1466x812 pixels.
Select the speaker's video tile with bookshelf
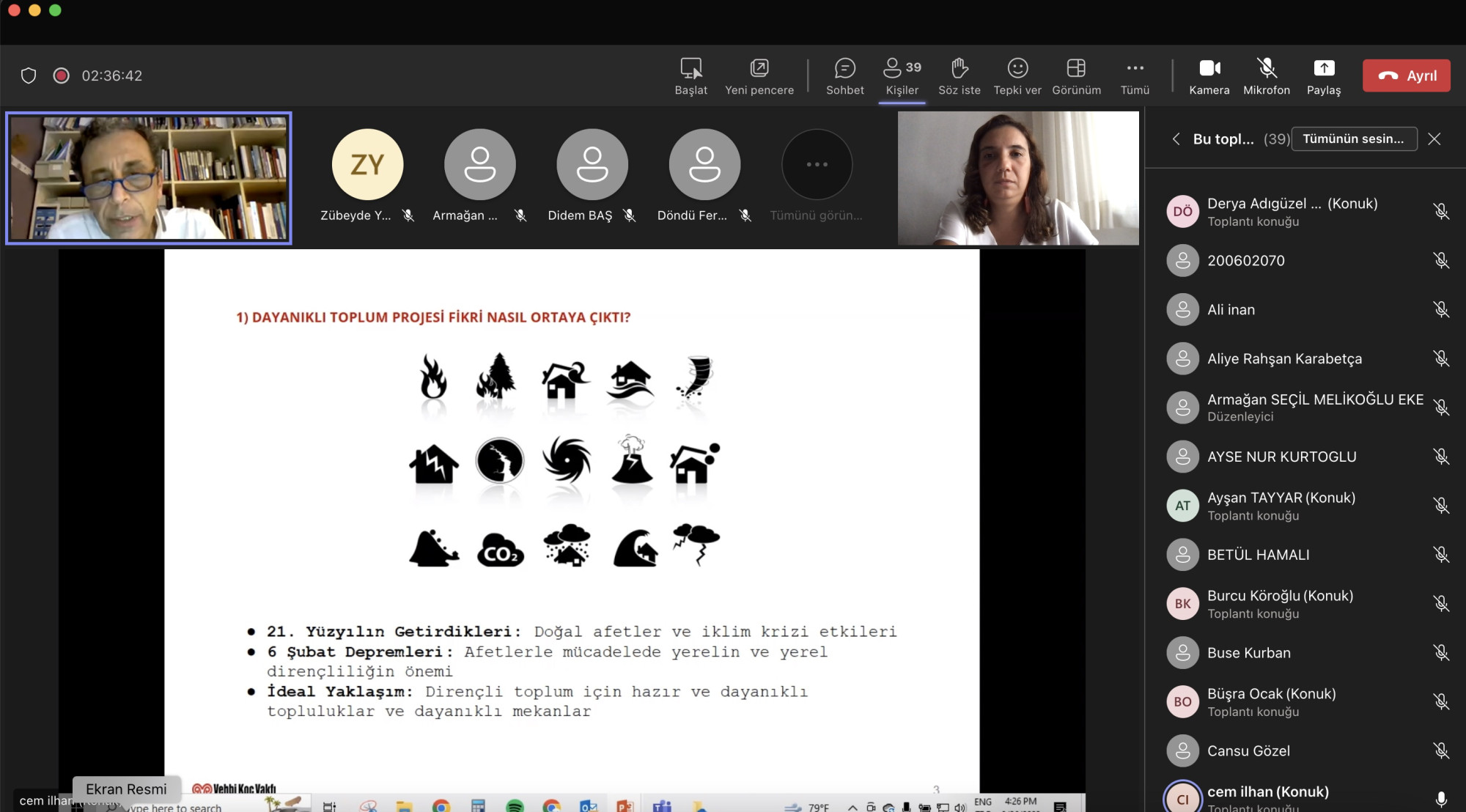[149, 178]
